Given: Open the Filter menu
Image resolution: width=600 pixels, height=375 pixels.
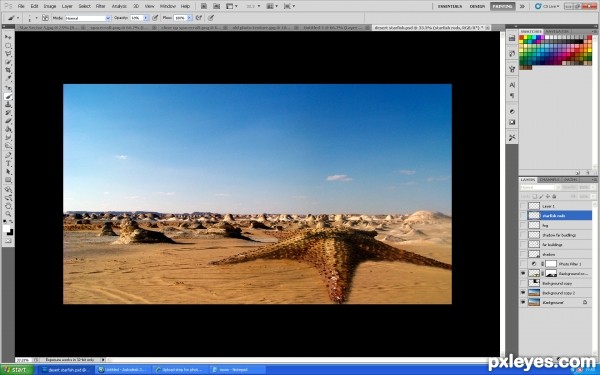Looking at the screenshot, I should pos(101,6).
